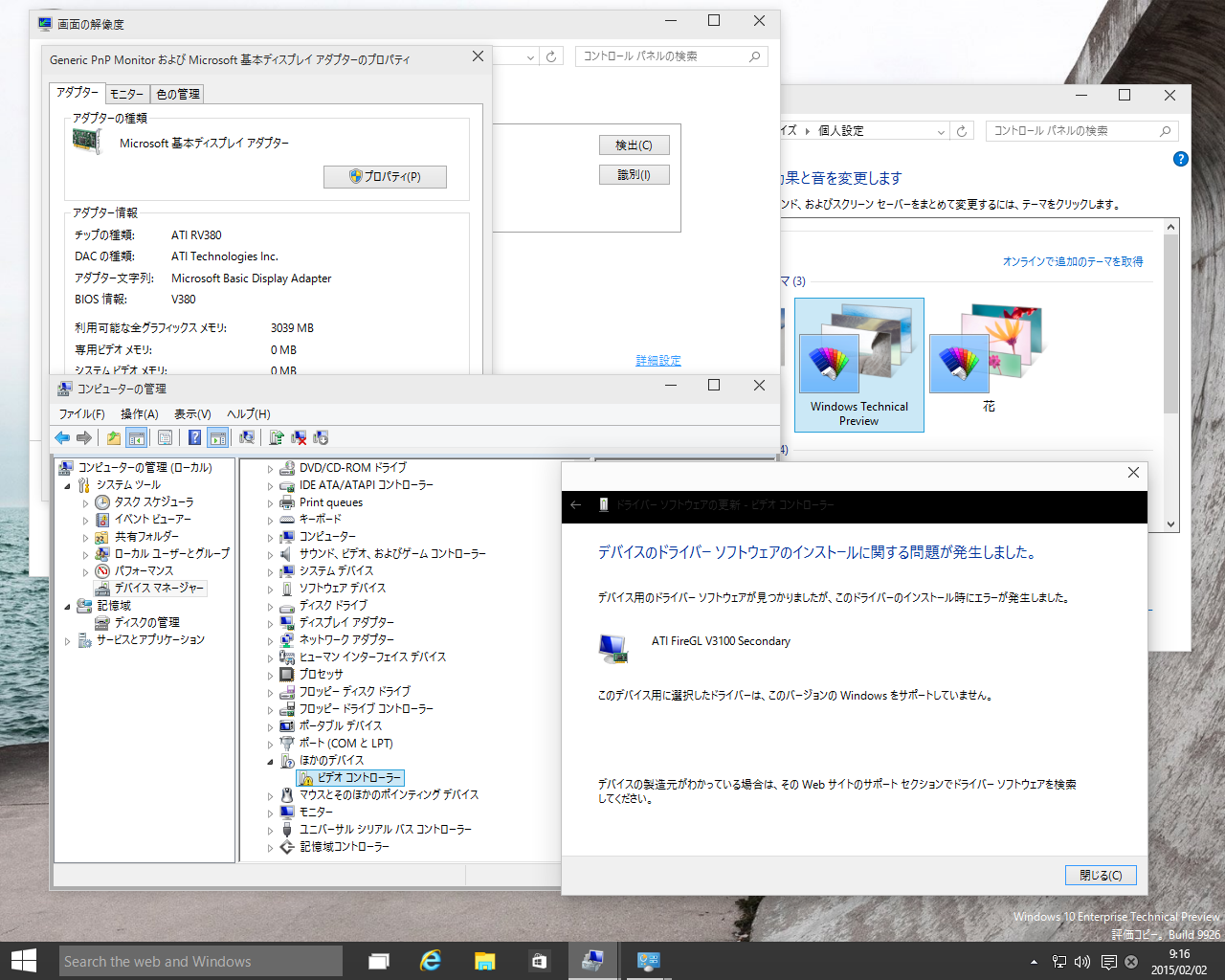Open the ファイル(F) menu

click(81, 413)
